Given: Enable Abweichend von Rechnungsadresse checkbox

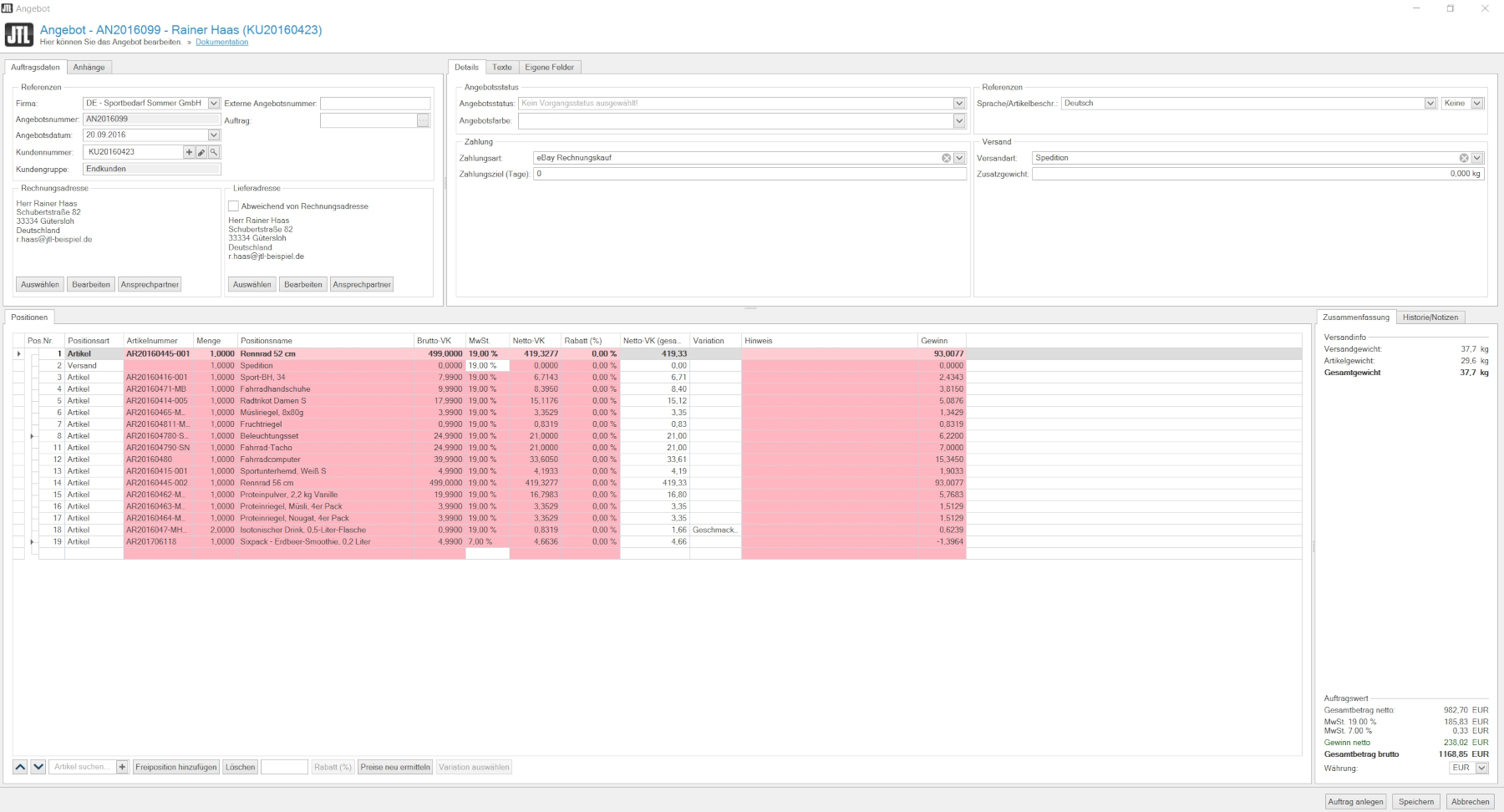Looking at the screenshot, I should (x=234, y=206).
